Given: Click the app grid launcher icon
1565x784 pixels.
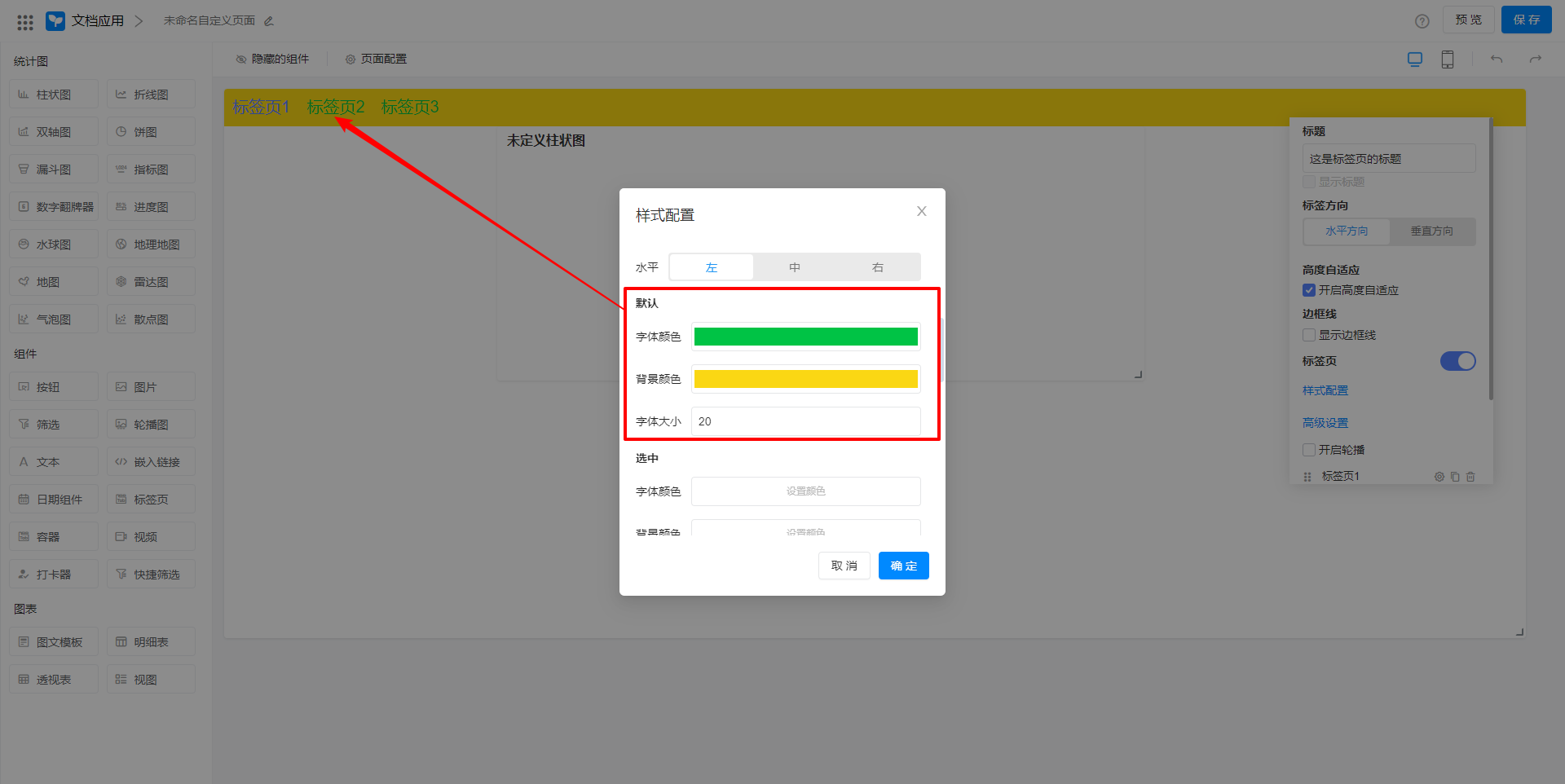Looking at the screenshot, I should (25, 22).
